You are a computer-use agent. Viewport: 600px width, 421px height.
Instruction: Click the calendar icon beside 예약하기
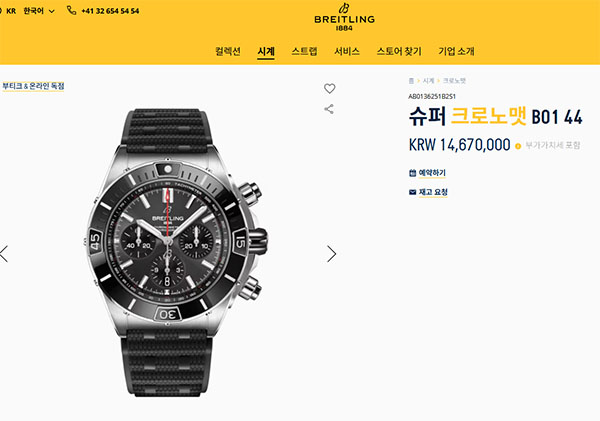pyautogui.click(x=412, y=173)
